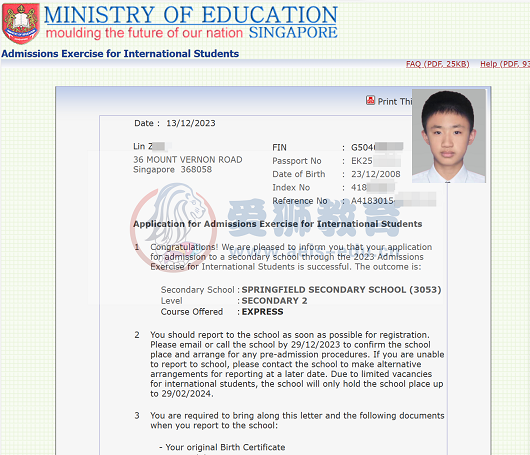Image resolution: width=530 pixels, height=455 pixels.
Task: Click the letter date 13/12/2023
Action: click(x=191, y=123)
